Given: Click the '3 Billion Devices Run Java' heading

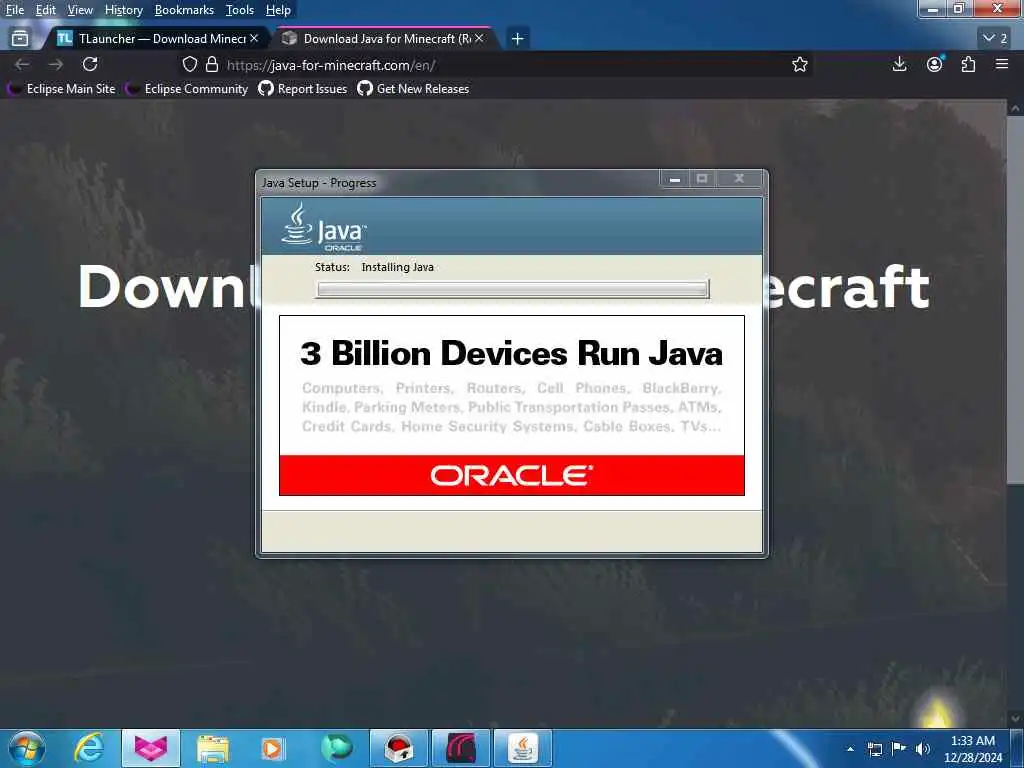Looking at the screenshot, I should (x=511, y=353).
